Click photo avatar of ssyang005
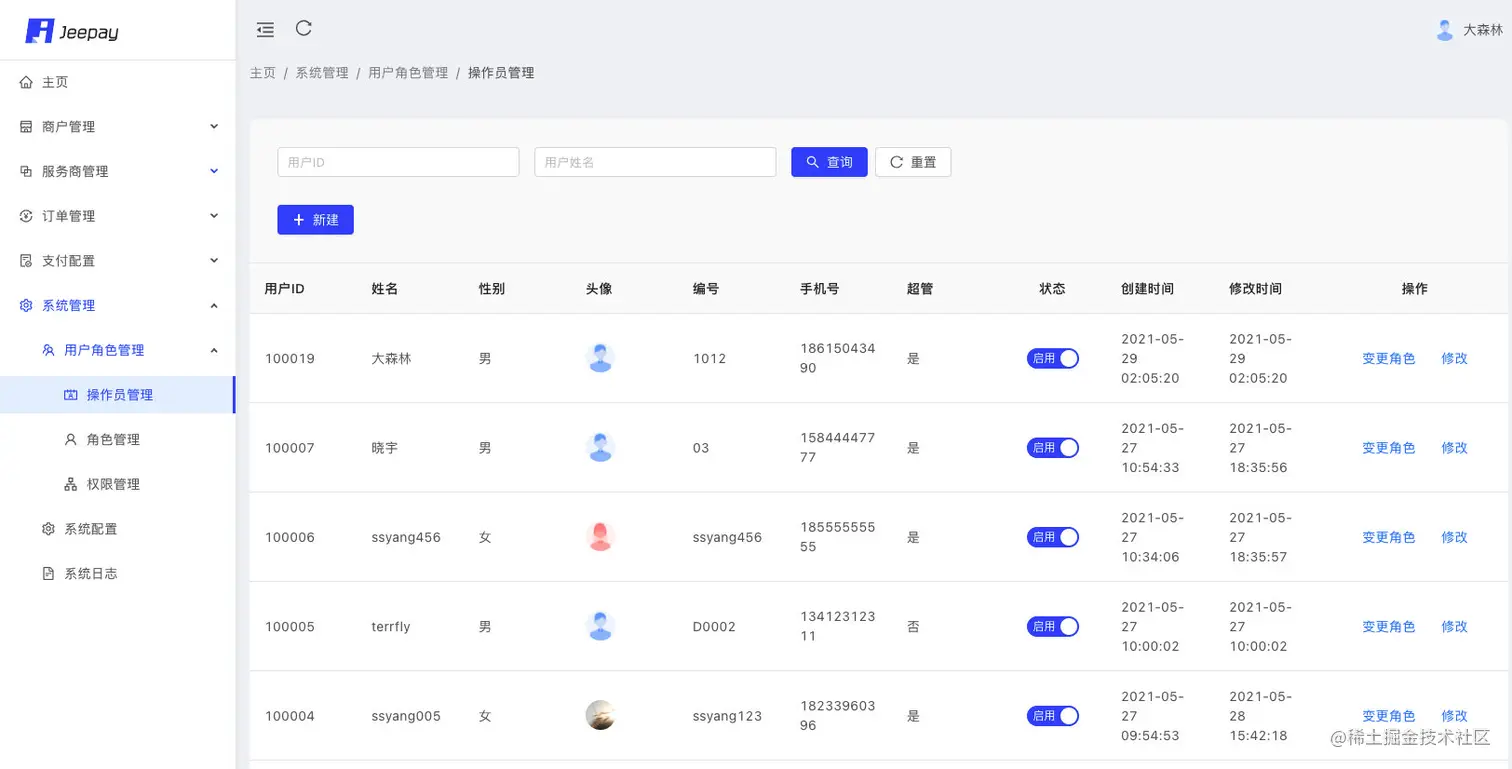Image resolution: width=1512 pixels, height=769 pixels. point(600,715)
